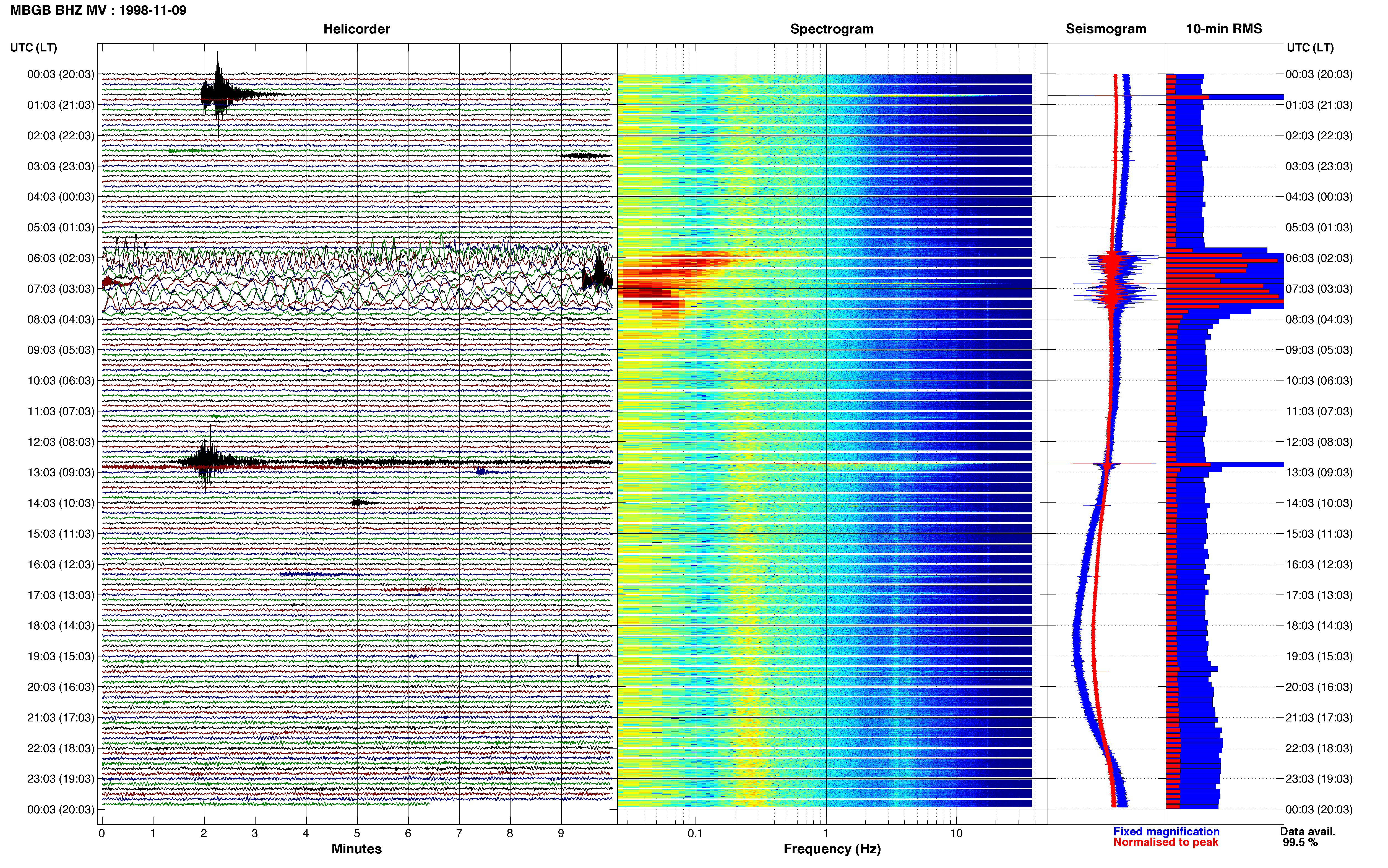This screenshot has height=868, width=1388.
Task: Click the right UTC (LT) axis label
Action: [x=1310, y=48]
